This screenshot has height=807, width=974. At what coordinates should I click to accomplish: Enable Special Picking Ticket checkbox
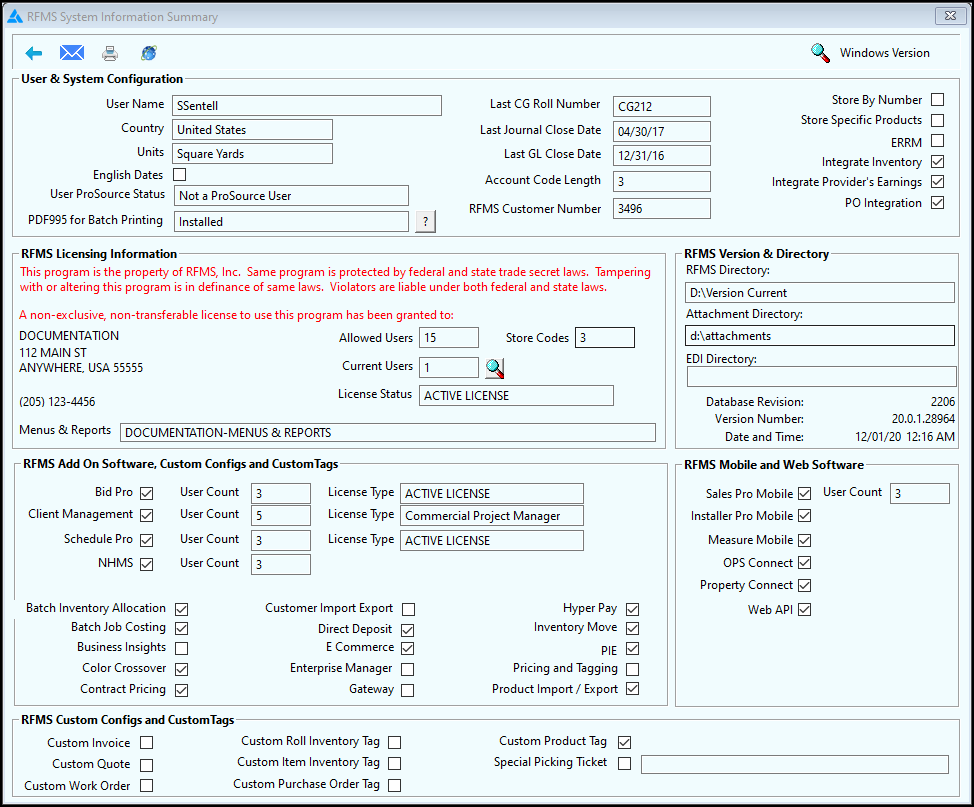(624, 763)
